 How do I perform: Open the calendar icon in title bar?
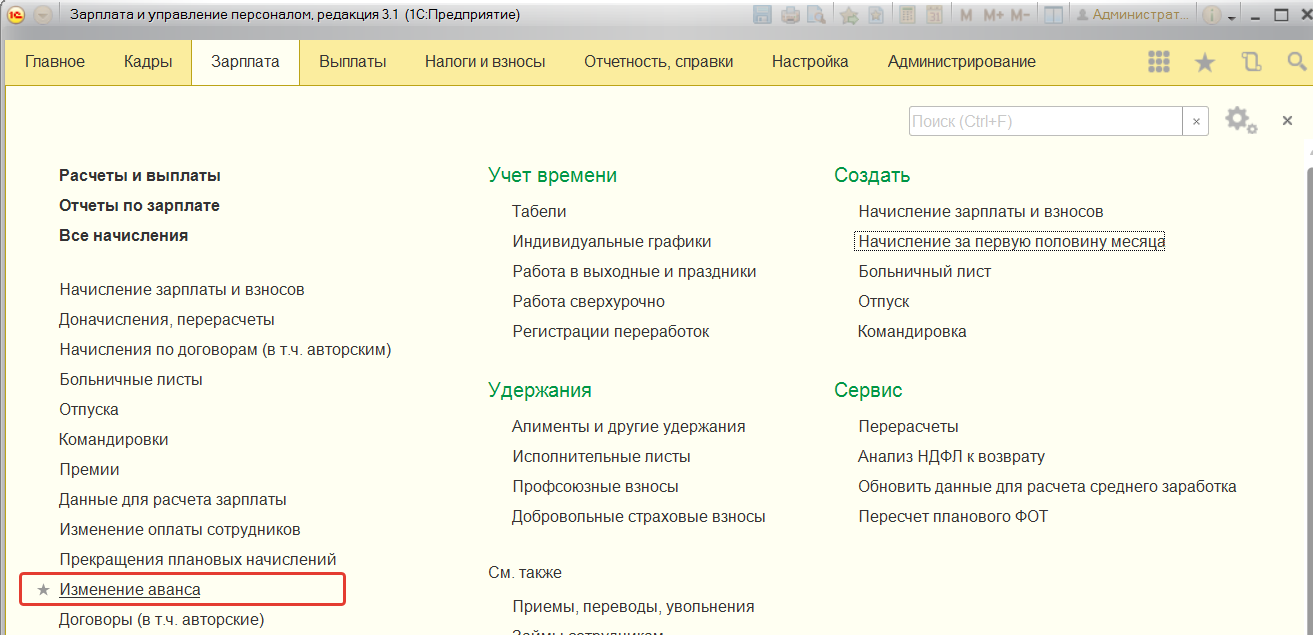934,15
